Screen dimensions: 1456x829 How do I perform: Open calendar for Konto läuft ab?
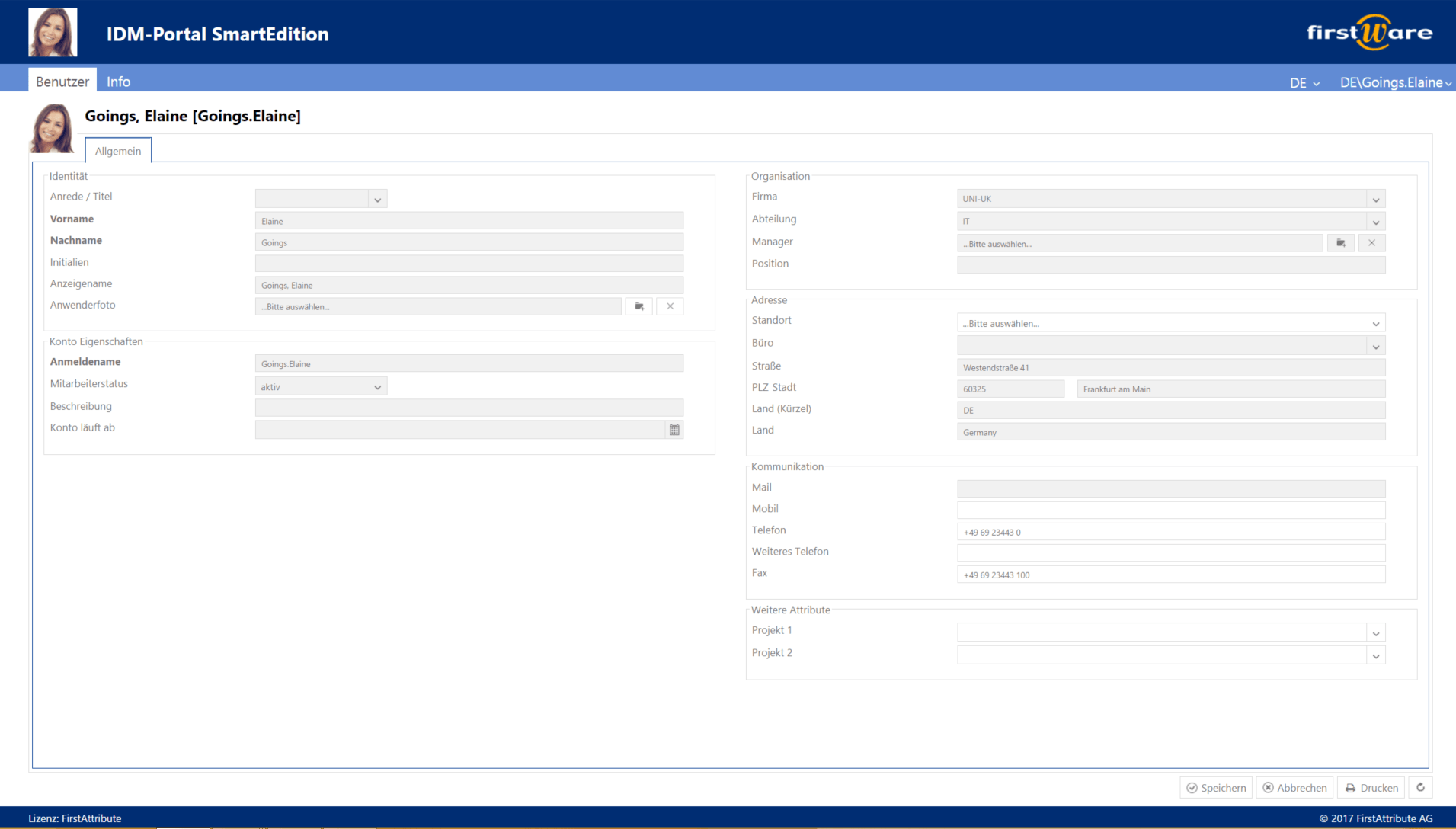[674, 430]
